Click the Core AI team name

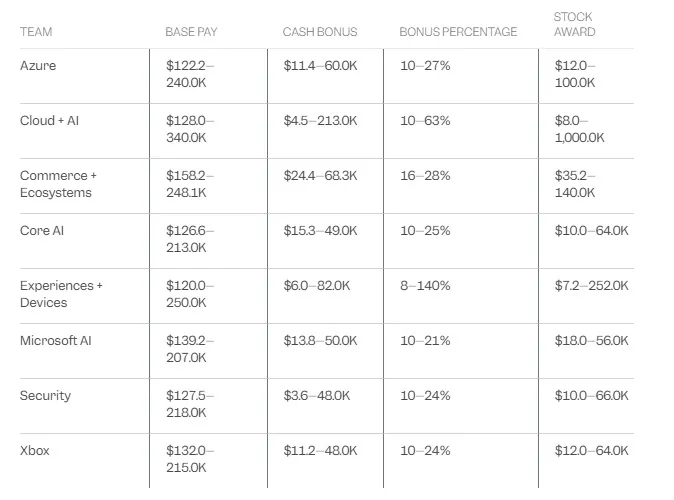tap(42, 231)
